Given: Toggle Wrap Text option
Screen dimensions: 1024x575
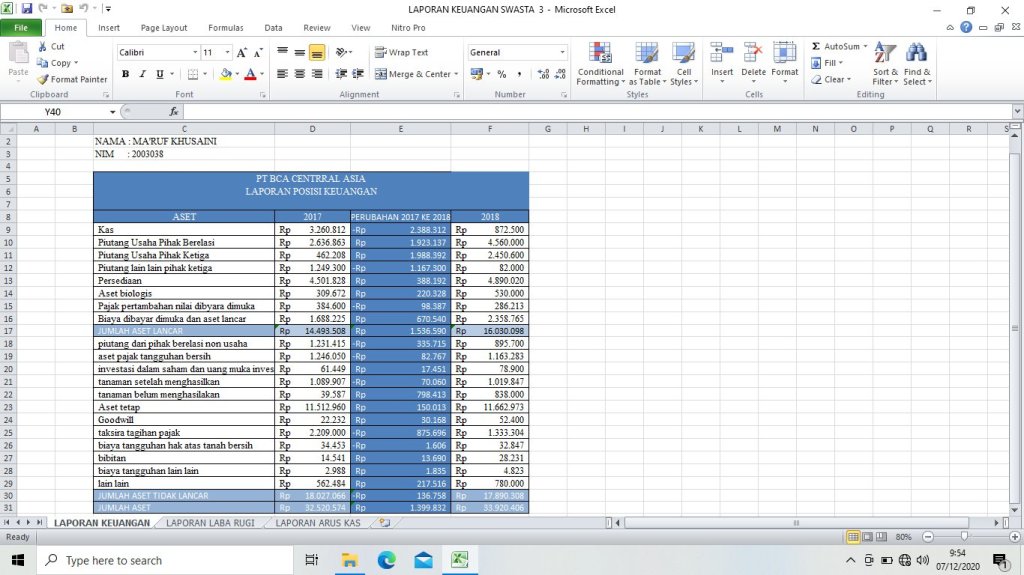Looking at the screenshot, I should [402, 52].
